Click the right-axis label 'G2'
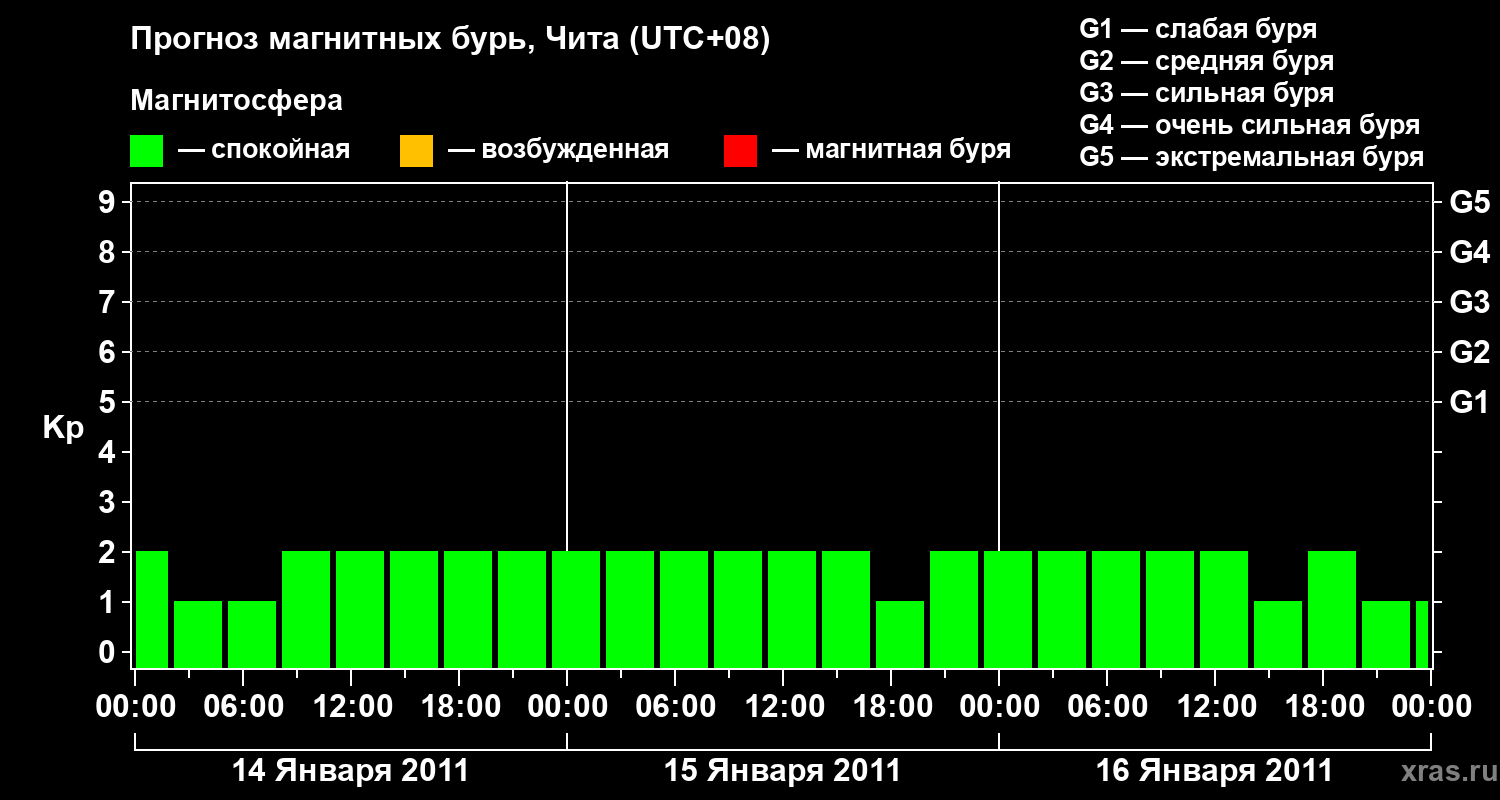The image size is (1500, 800). (1469, 352)
